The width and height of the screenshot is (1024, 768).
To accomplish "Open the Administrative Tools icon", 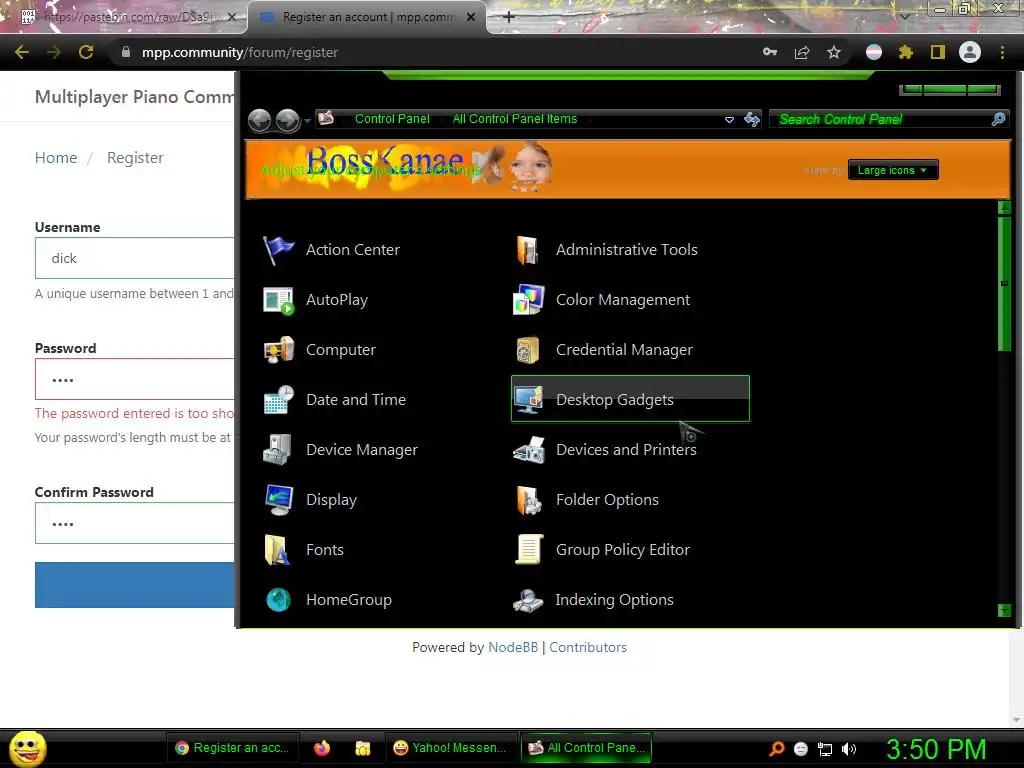I will (x=528, y=249).
